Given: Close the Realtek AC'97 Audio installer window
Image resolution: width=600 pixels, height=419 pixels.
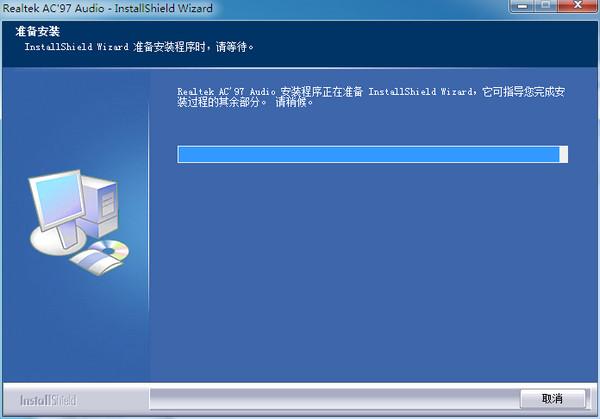Looking at the screenshot, I should (x=578, y=6).
